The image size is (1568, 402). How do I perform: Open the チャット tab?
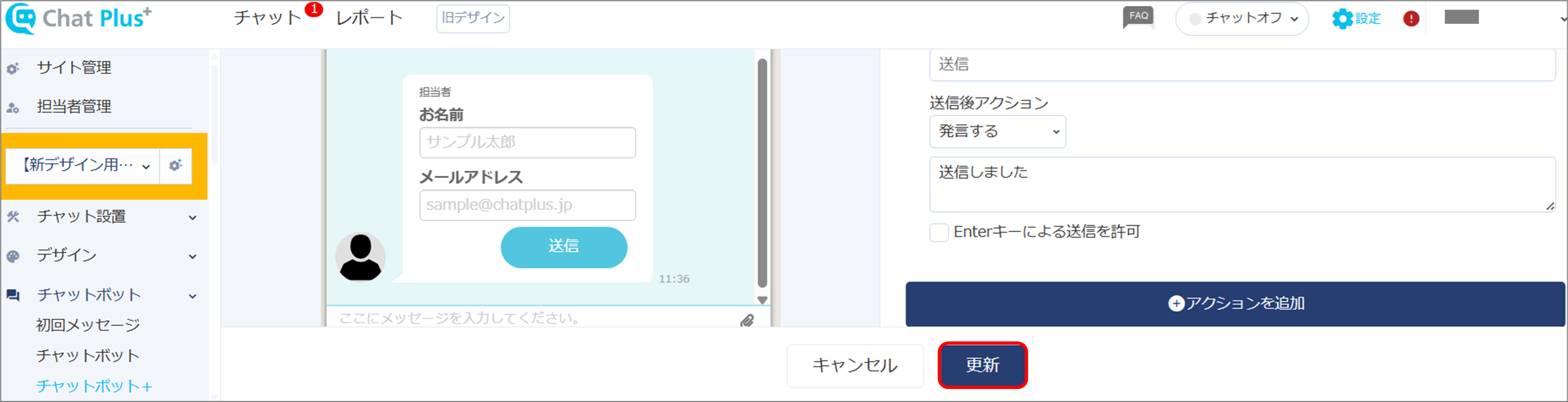(268, 18)
